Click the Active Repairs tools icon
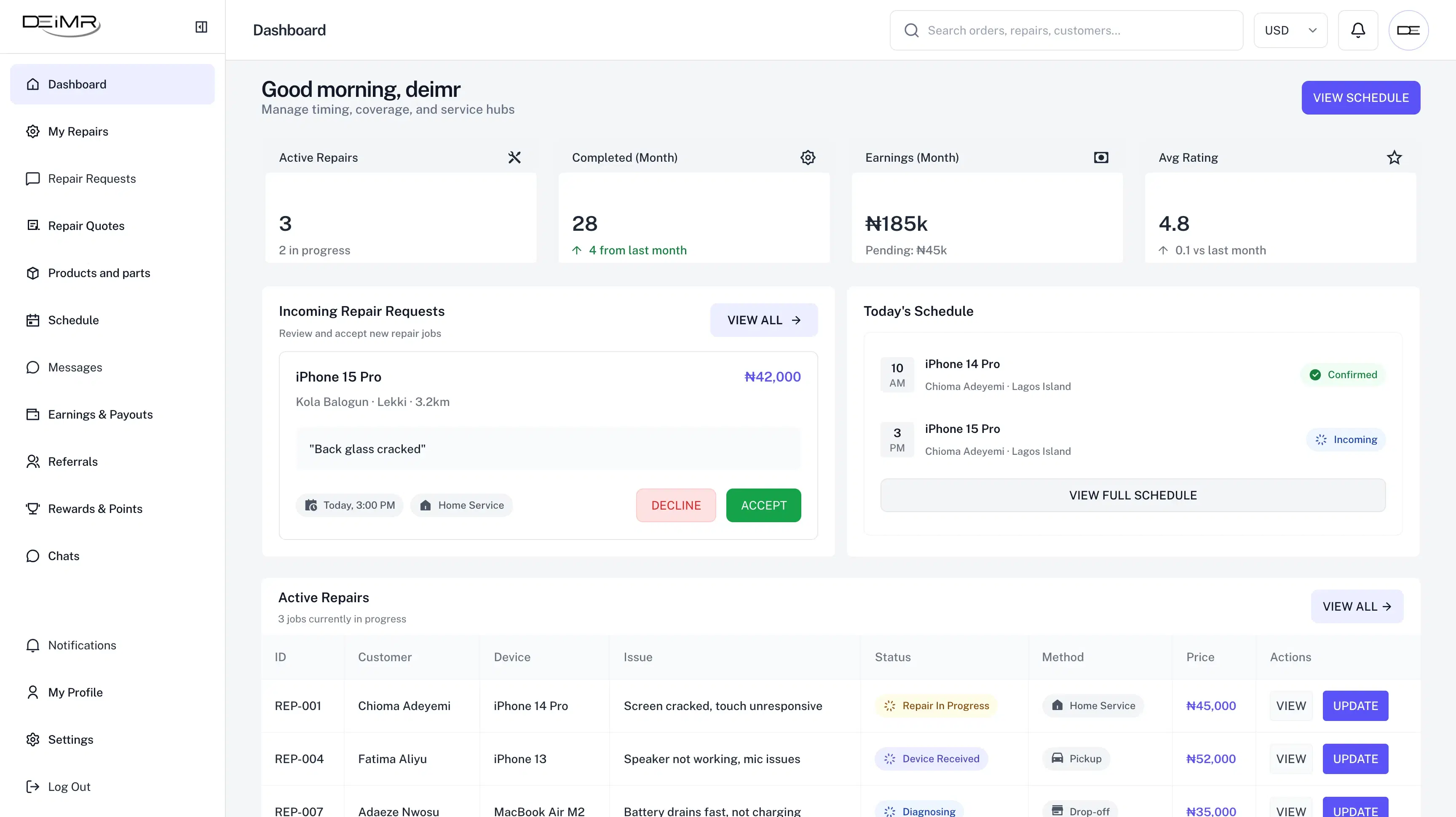Screen dimensions: 1456x817 click(x=514, y=157)
